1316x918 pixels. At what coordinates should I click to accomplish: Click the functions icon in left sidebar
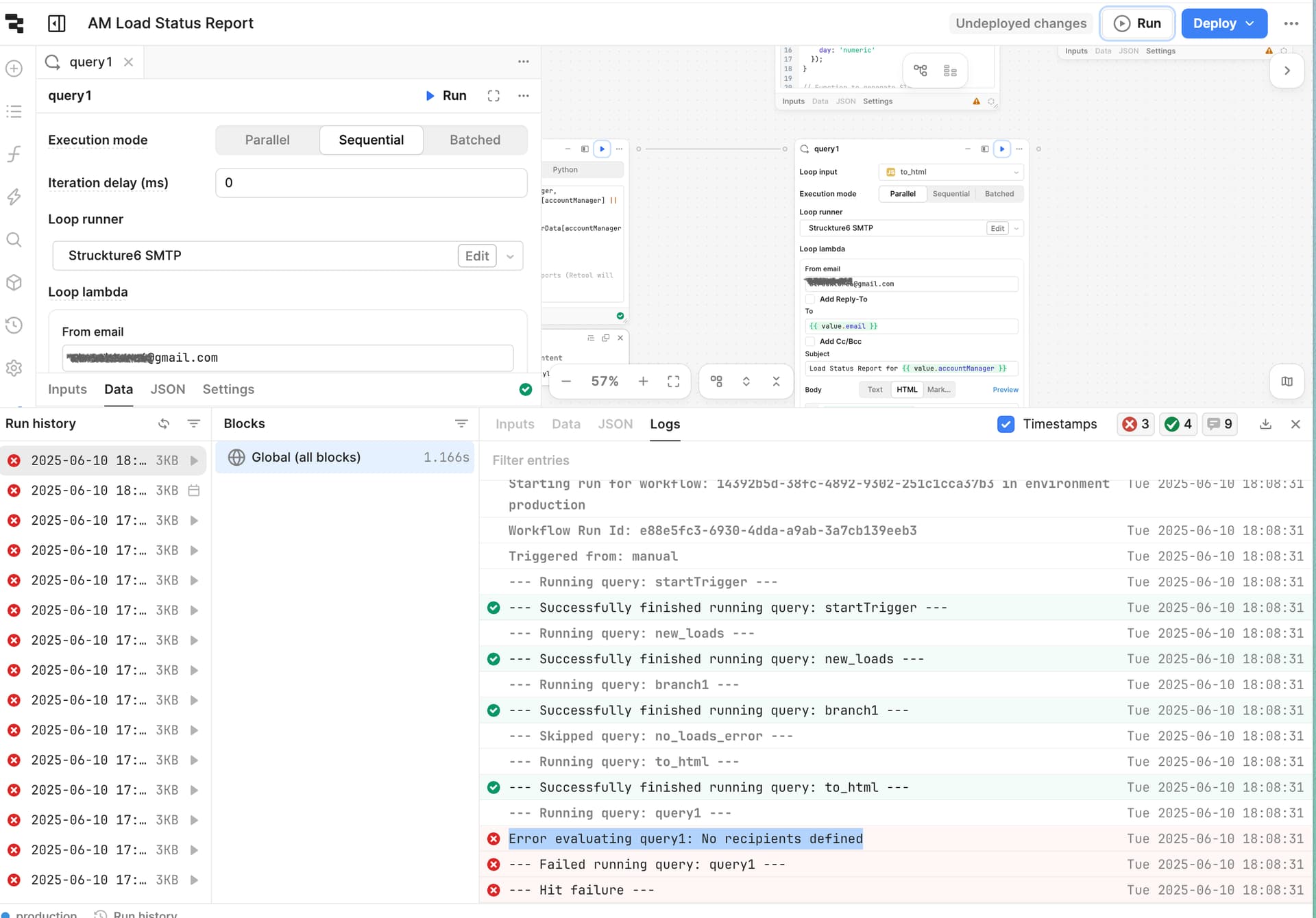(14, 154)
